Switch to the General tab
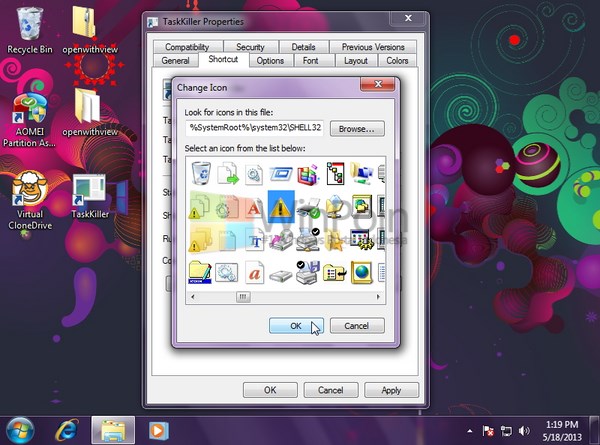Screen dimensions: 600x445 (x=176, y=60)
